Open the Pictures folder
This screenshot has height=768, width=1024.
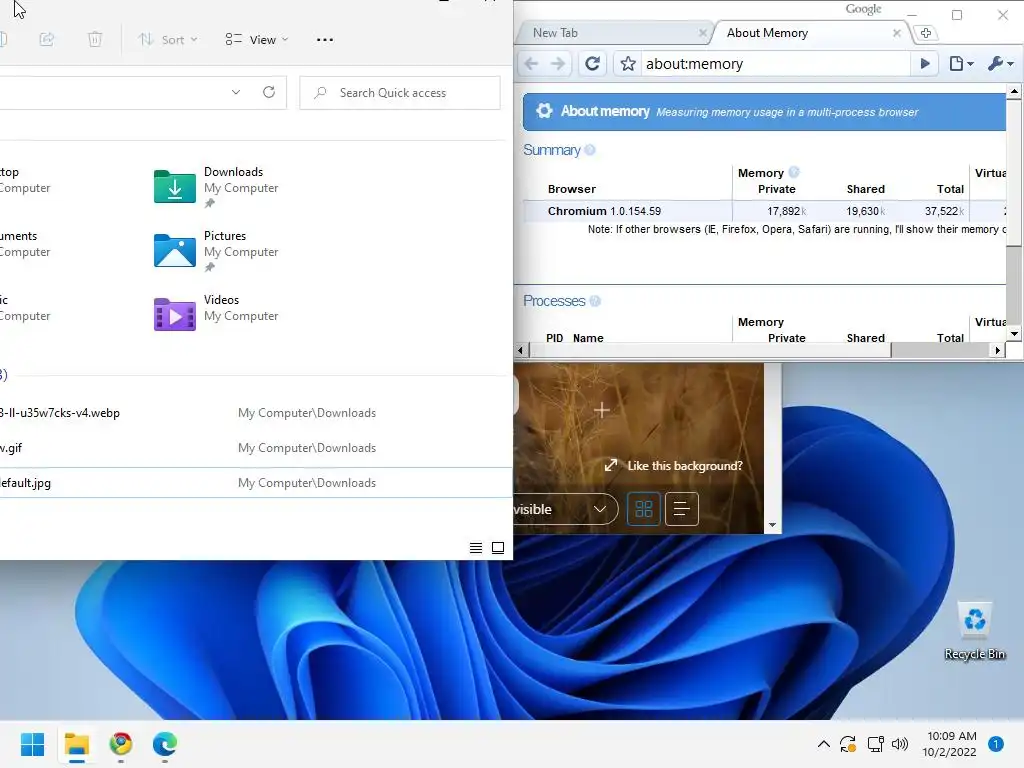(217, 249)
